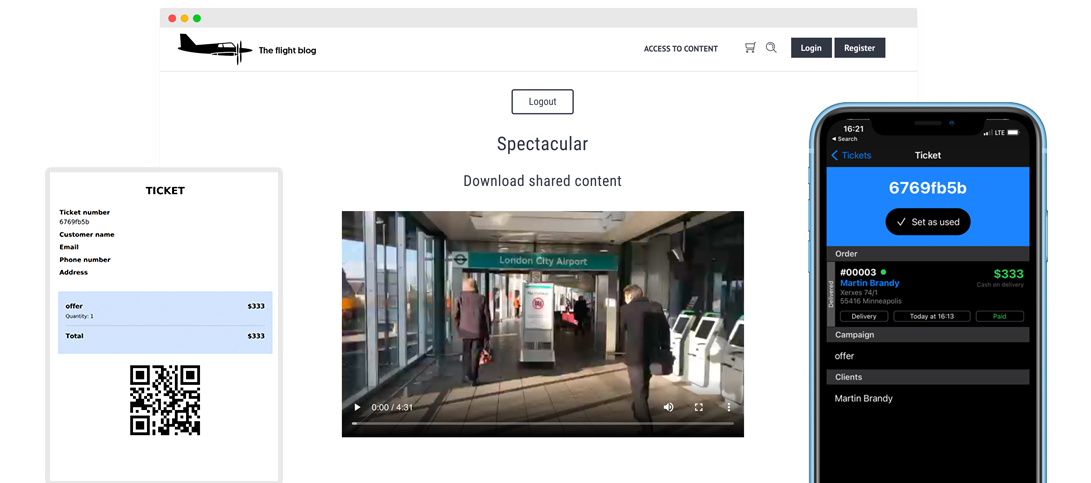Tap the Search back link on phone
Viewport: 1091px width, 483px height.
[x=845, y=139]
